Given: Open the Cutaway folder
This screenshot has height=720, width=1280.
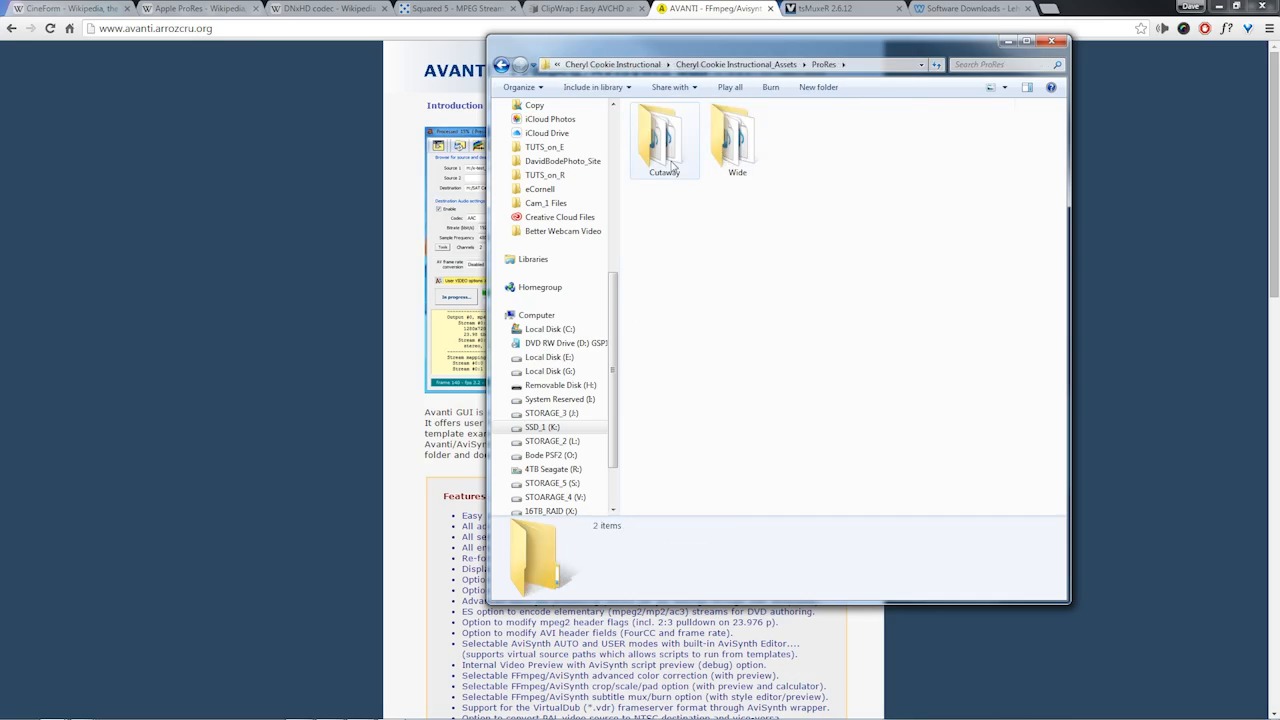Looking at the screenshot, I should click(x=664, y=141).
